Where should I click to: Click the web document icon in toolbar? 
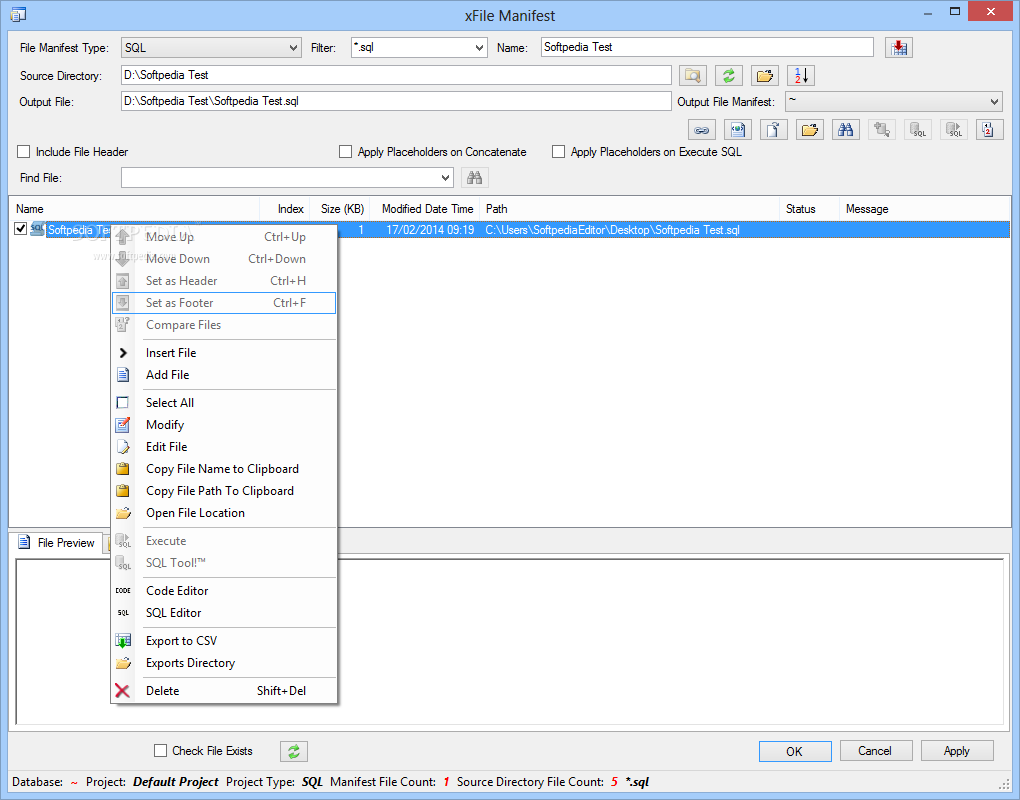tap(738, 129)
